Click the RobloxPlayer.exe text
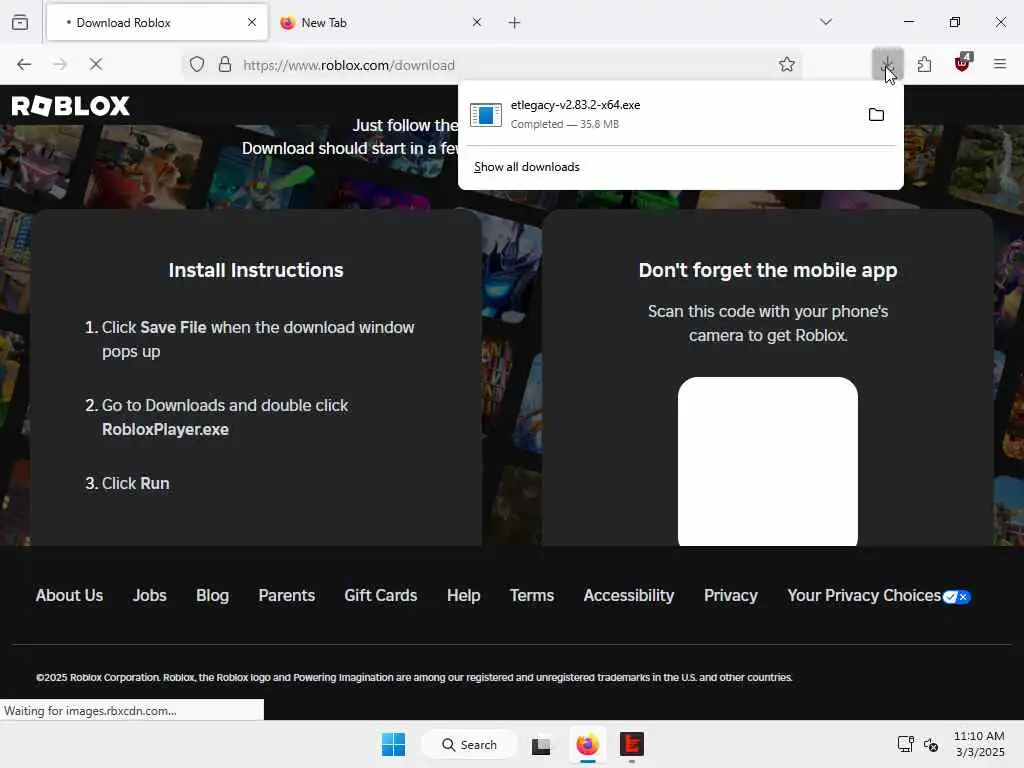 (x=165, y=430)
